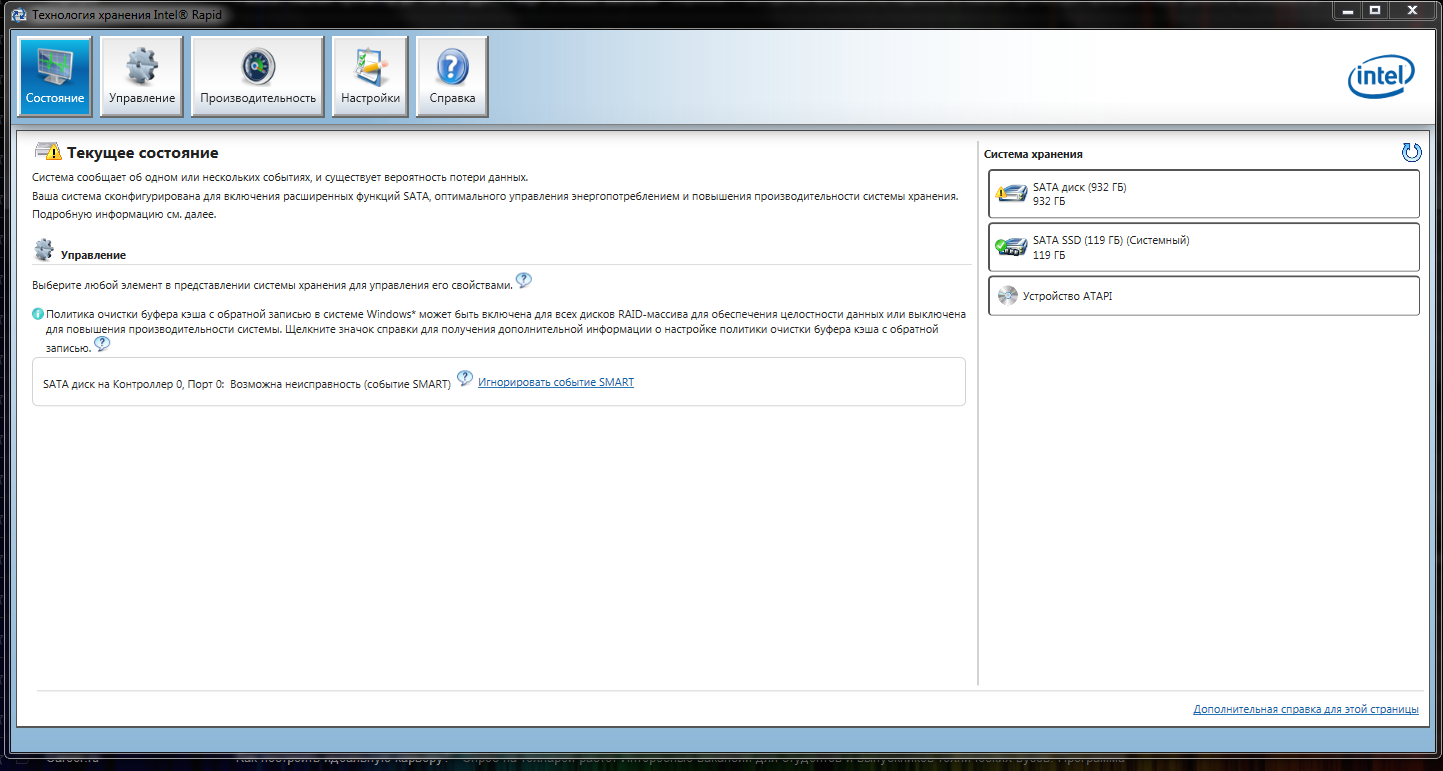Click the optical disc ATAPI icon
The height and width of the screenshot is (771, 1443).
1008,296
